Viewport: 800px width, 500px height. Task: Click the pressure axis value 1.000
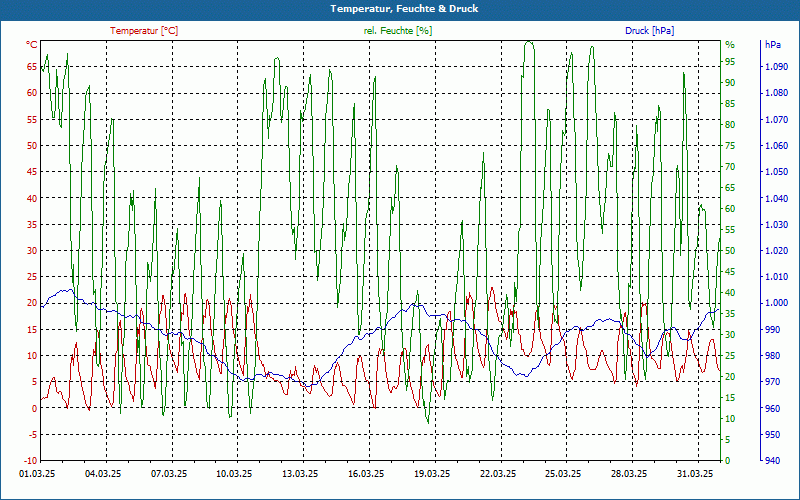pyautogui.click(x=776, y=303)
